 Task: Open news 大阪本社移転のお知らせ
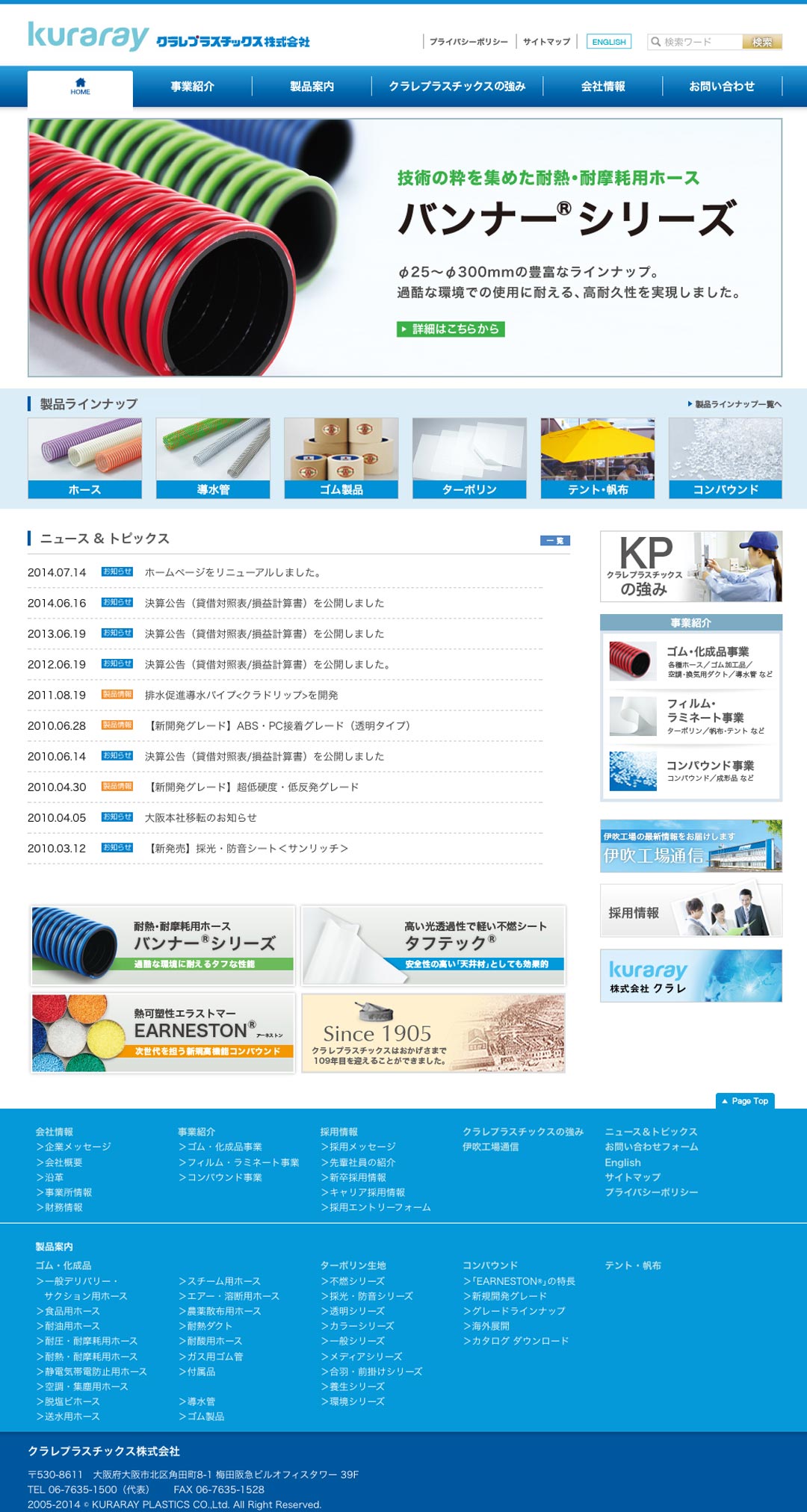tap(201, 817)
